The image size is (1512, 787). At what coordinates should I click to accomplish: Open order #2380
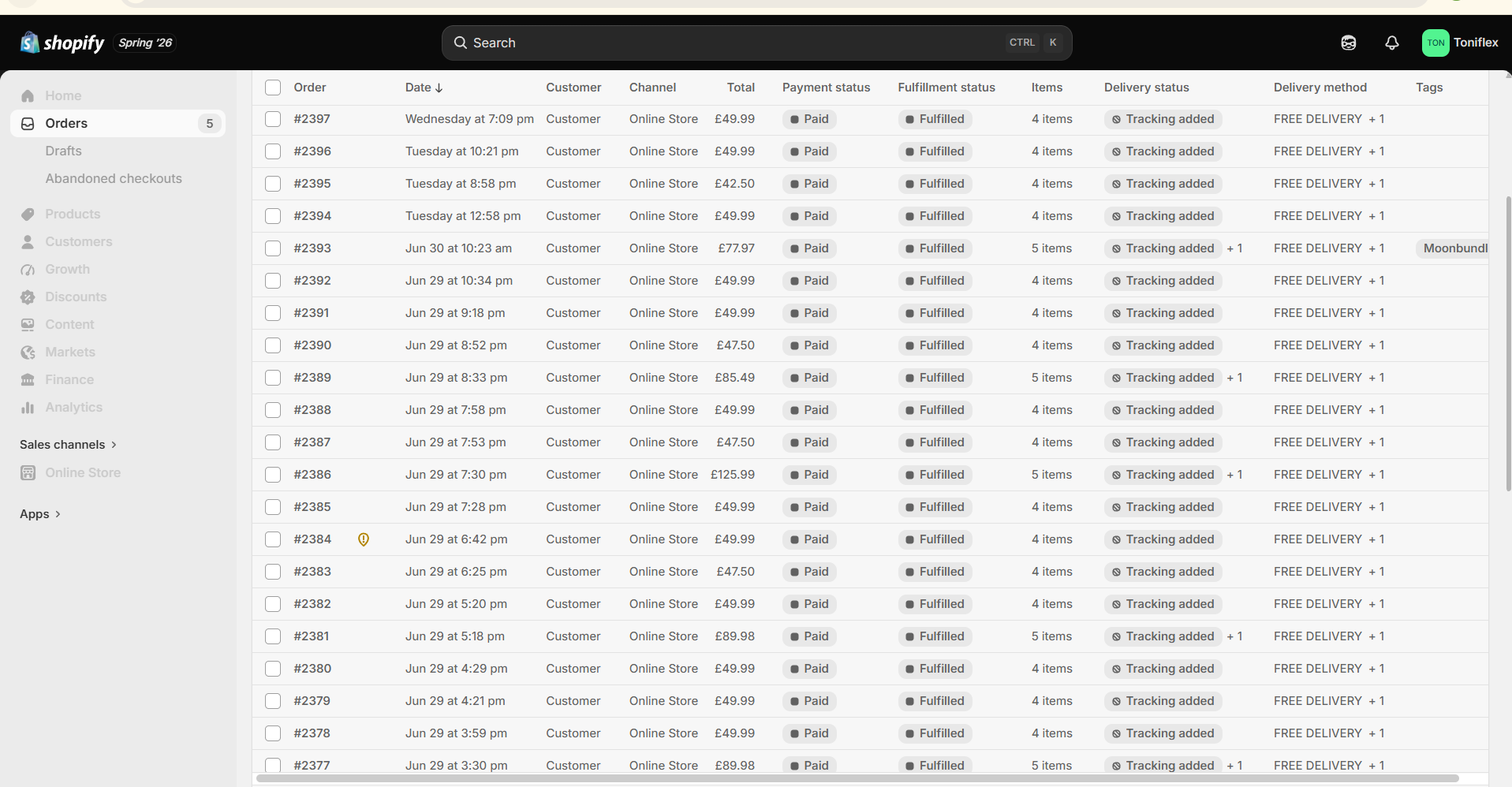[312, 669]
